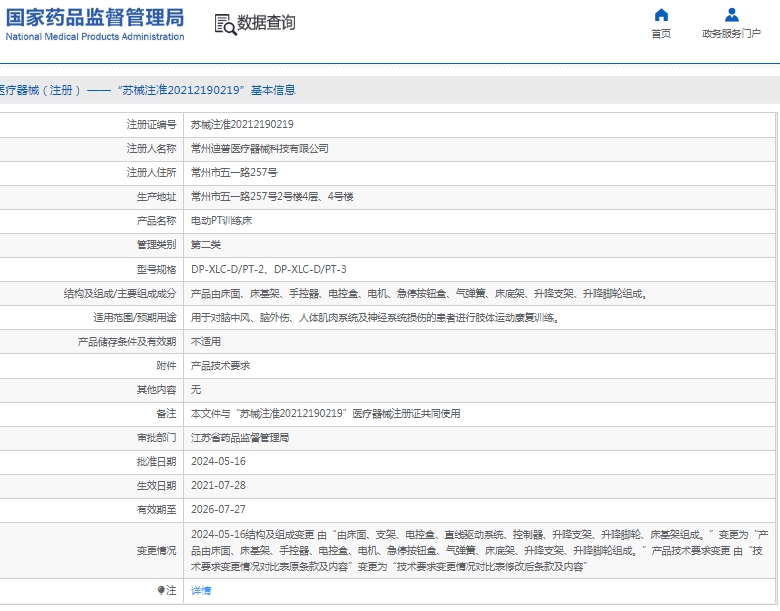Select registrant address 常州市五一路257号
This screenshot has width=780, height=611.
click(x=234, y=173)
